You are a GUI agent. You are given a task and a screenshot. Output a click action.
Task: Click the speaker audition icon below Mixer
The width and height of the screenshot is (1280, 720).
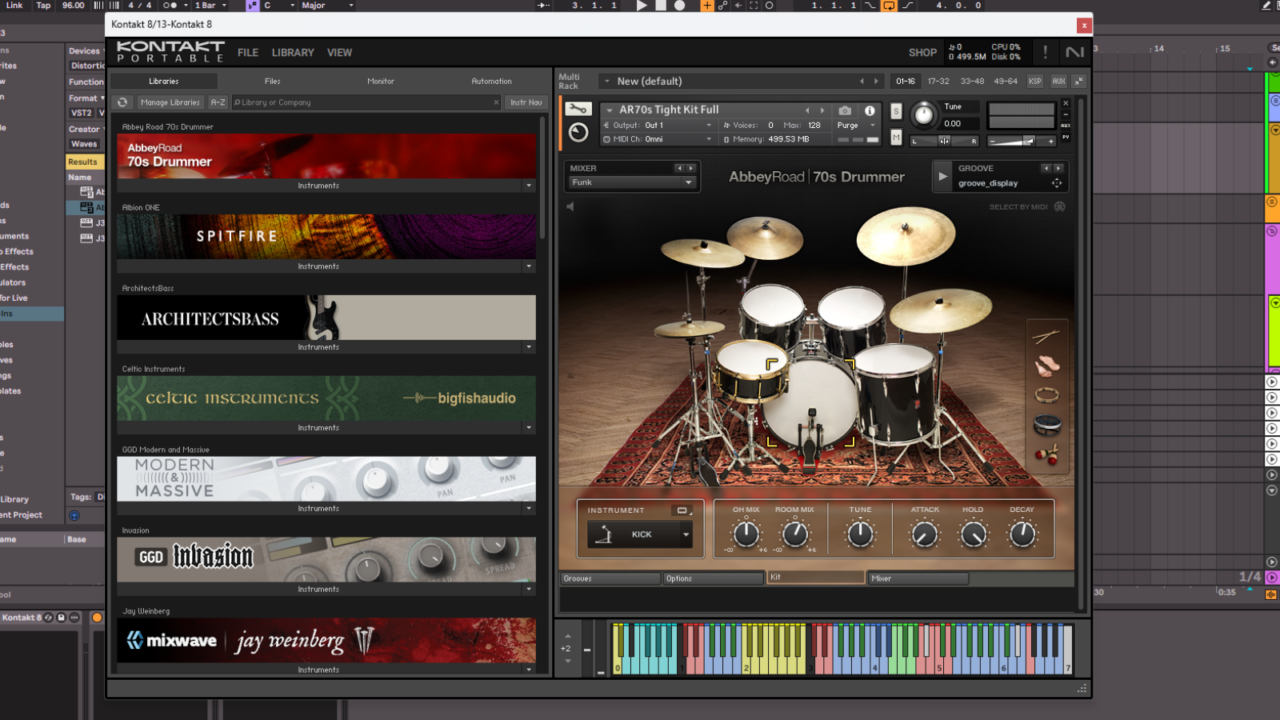coord(570,207)
